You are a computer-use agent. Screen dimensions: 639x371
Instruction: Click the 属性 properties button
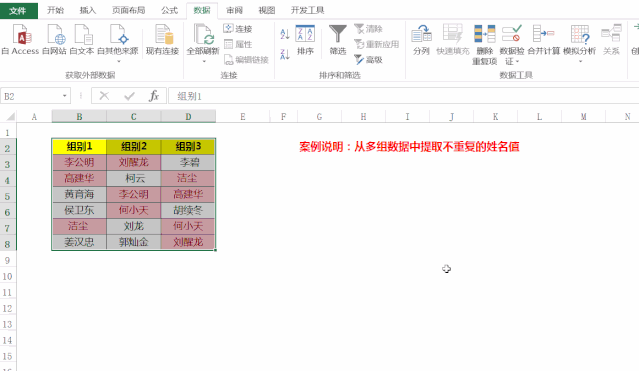tap(238, 44)
